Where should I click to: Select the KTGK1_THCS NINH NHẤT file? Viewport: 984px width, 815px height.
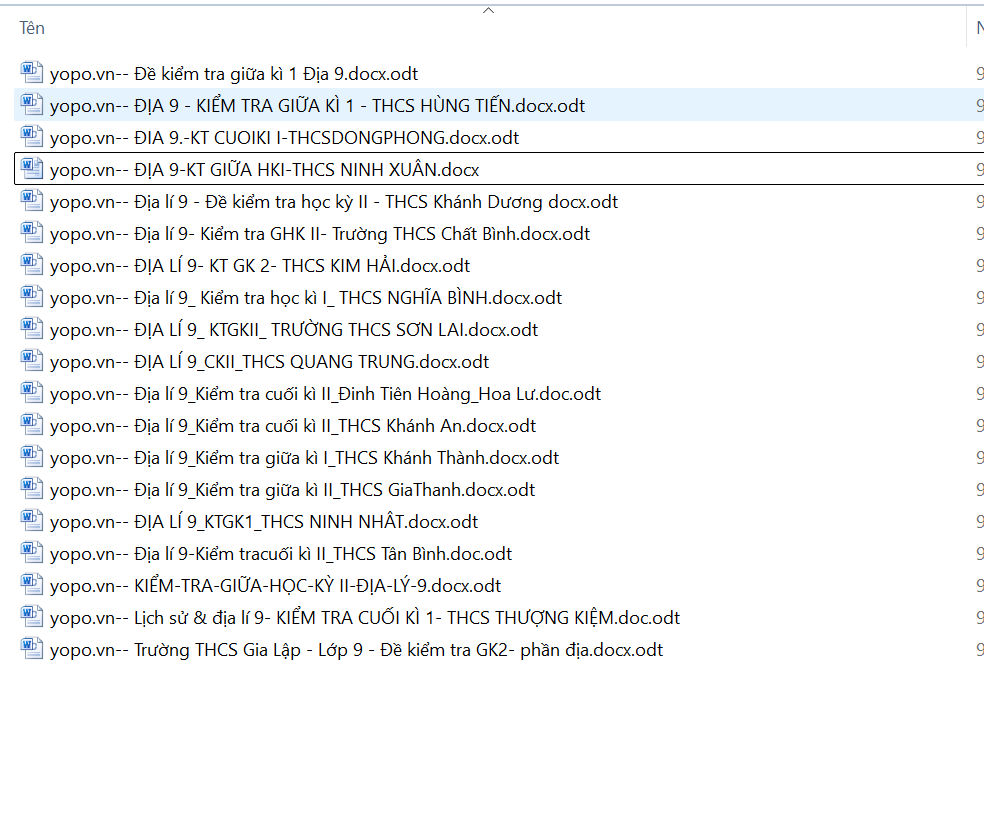click(x=264, y=522)
